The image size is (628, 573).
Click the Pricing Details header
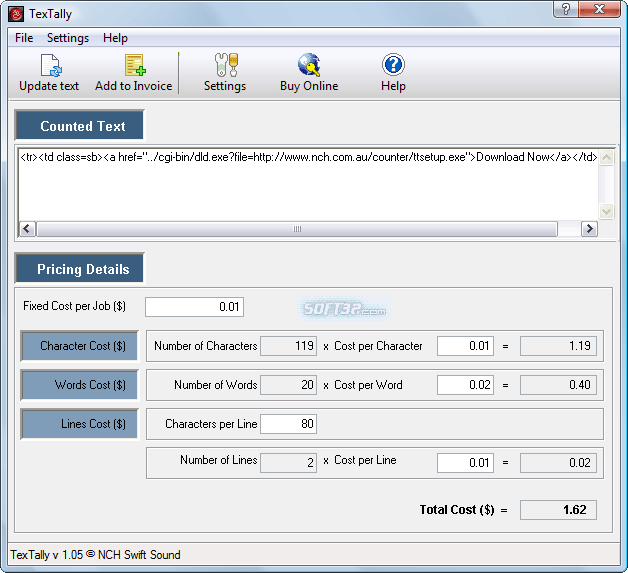tap(79, 268)
